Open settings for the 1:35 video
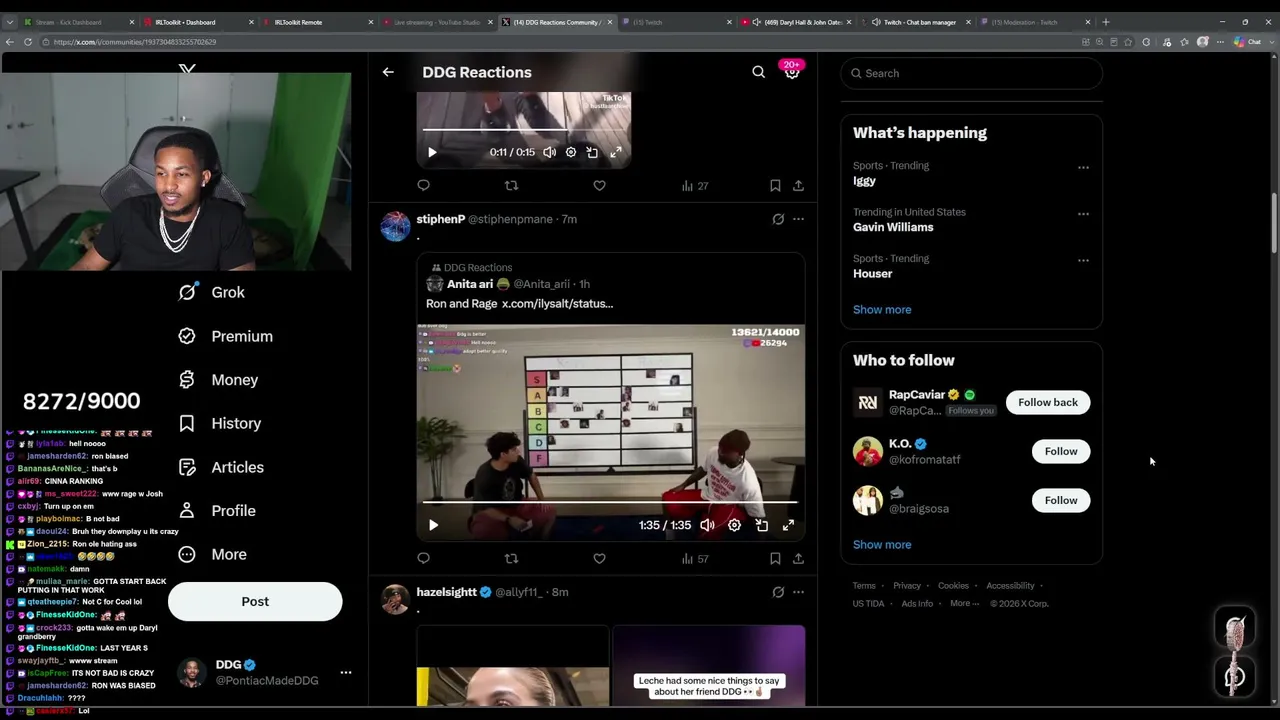 (734, 525)
